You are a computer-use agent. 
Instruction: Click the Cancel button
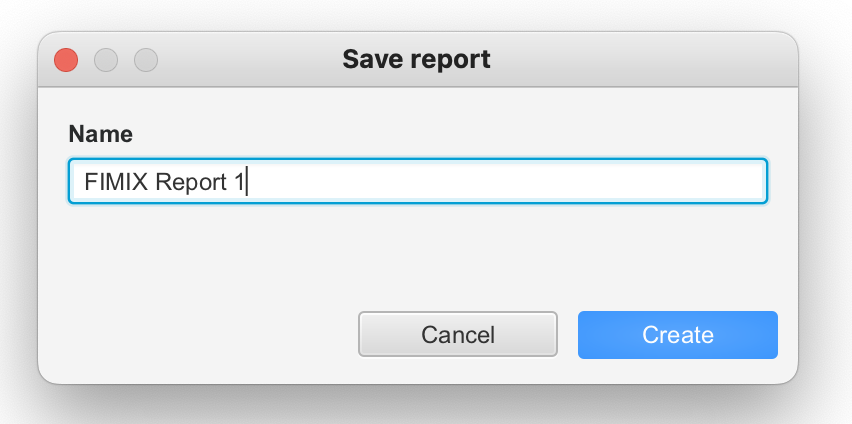tap(457, 334)
